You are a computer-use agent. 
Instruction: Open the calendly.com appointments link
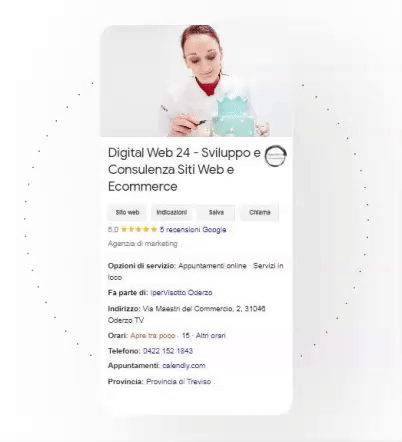tap(184, 366)
